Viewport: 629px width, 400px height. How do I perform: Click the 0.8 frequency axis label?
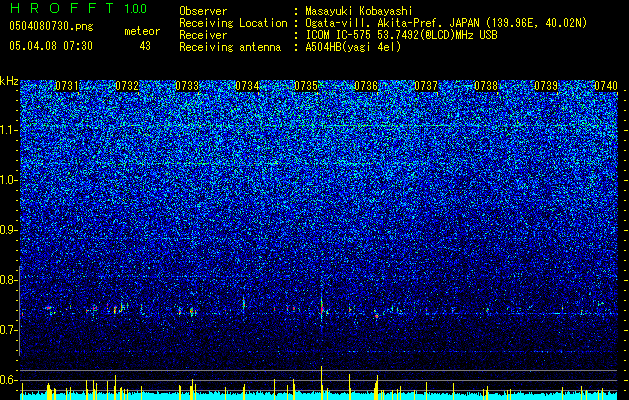coord(8,280)
